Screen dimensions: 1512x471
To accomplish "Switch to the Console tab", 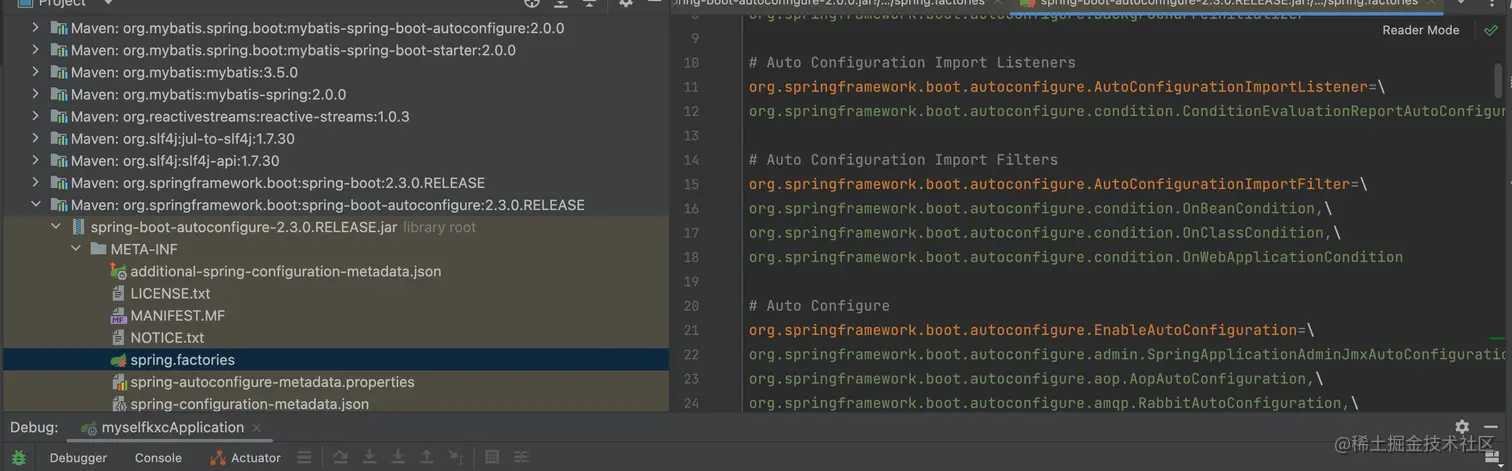I will (x=158, y=458).
